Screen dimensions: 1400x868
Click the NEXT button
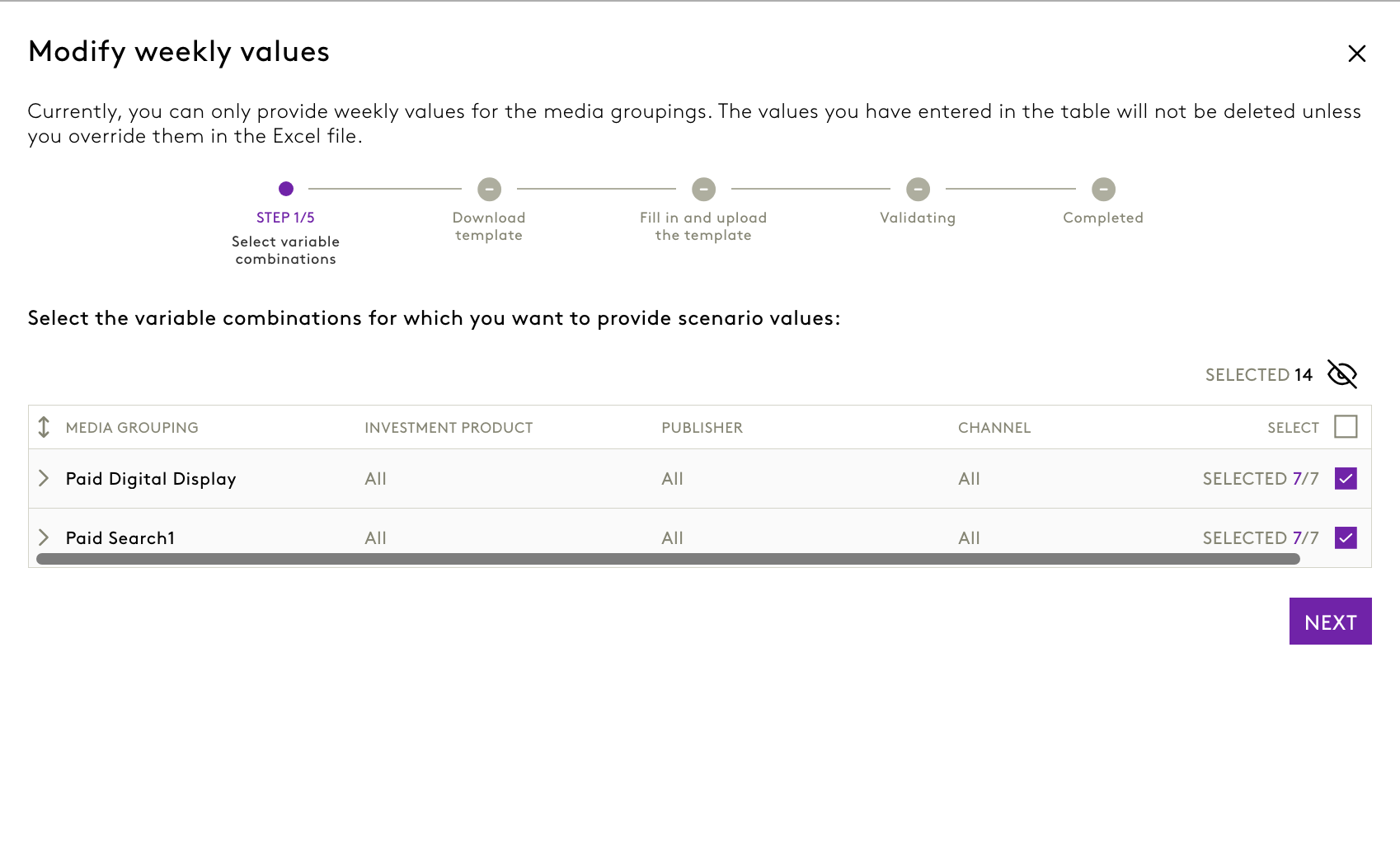pos(1330,622)
